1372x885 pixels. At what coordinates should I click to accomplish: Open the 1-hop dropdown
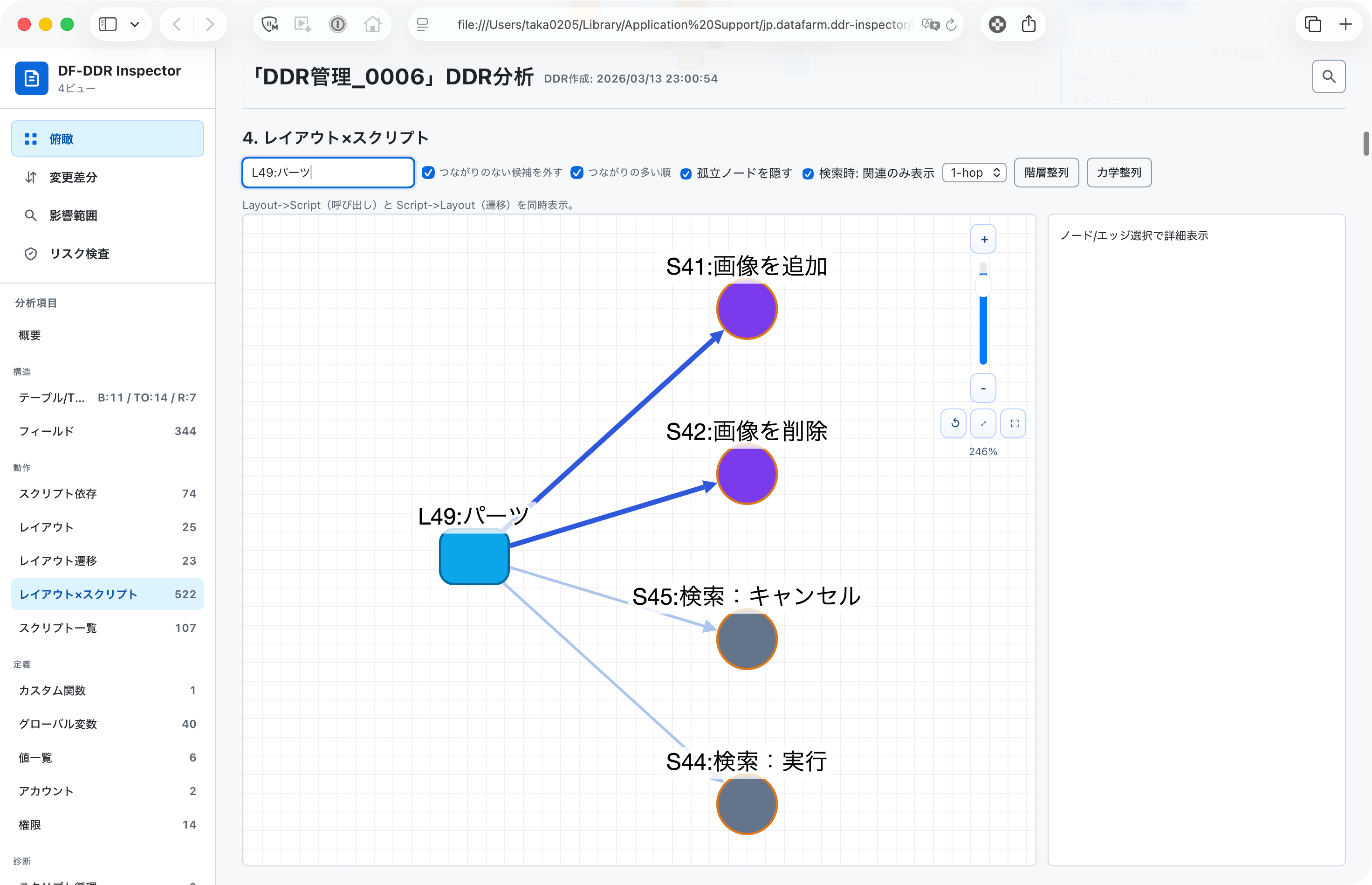coord(974,173)
